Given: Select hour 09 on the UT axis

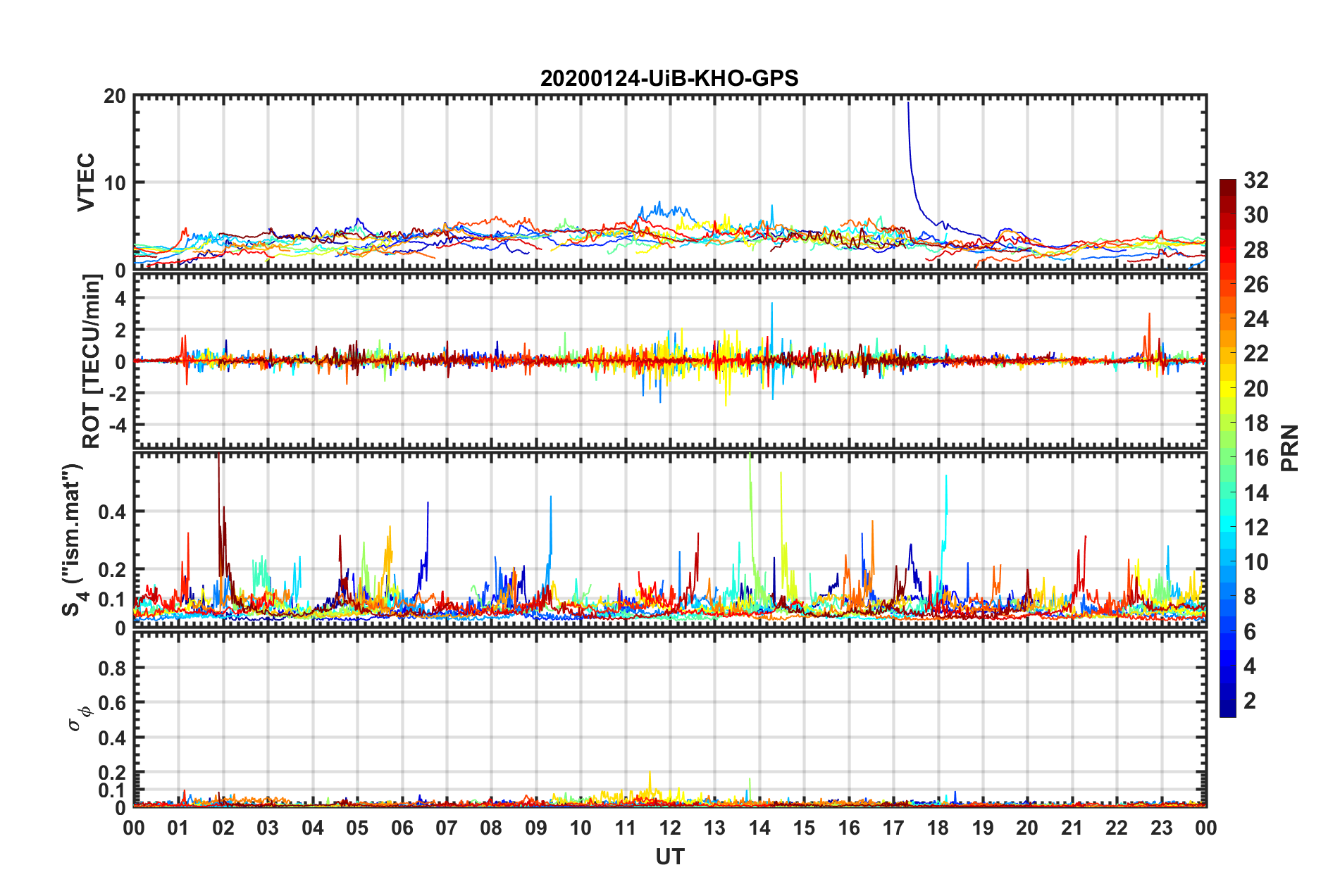Looking at the screenshot, I should (536, 828).
